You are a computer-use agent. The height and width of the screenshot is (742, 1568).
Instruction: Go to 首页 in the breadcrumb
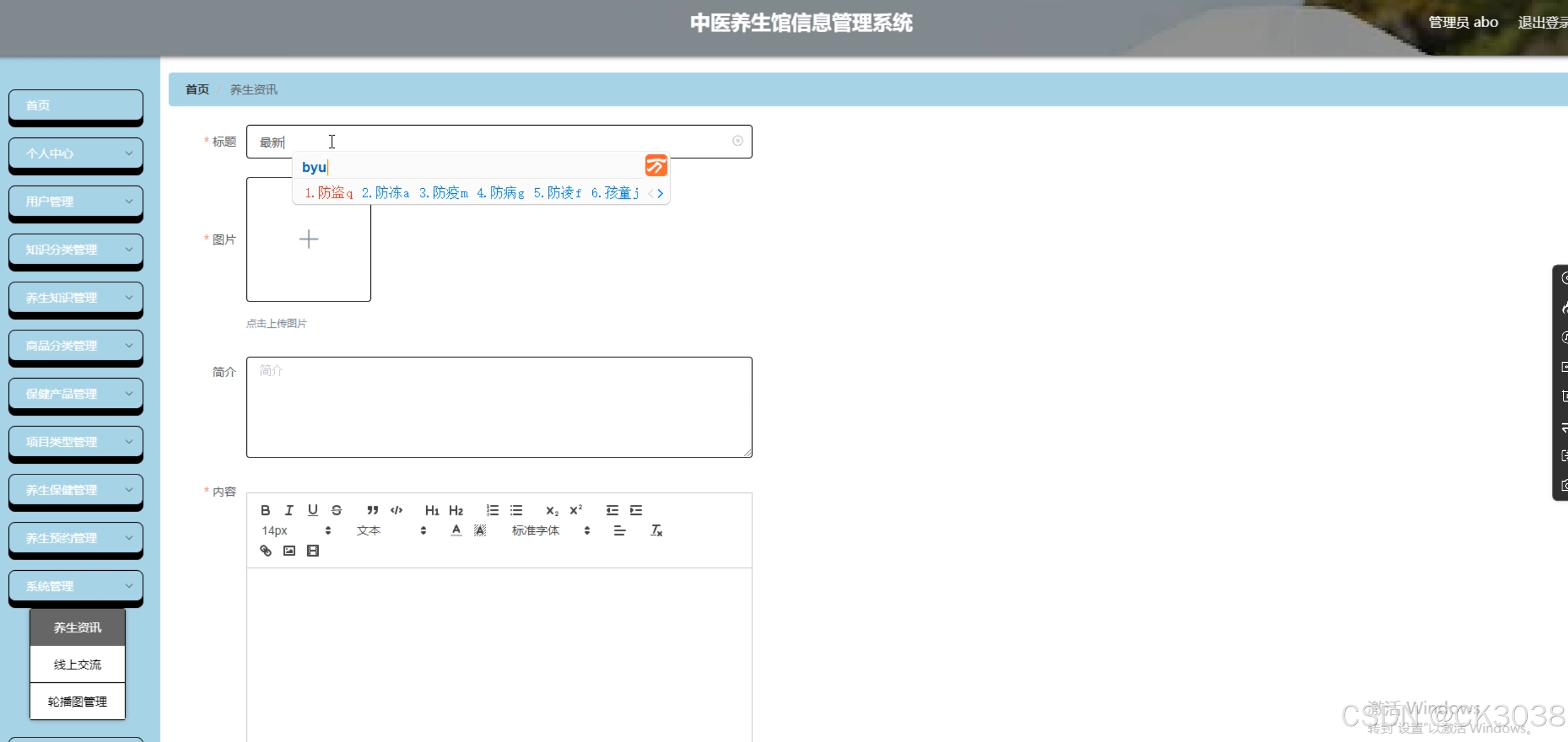point(197,90)
